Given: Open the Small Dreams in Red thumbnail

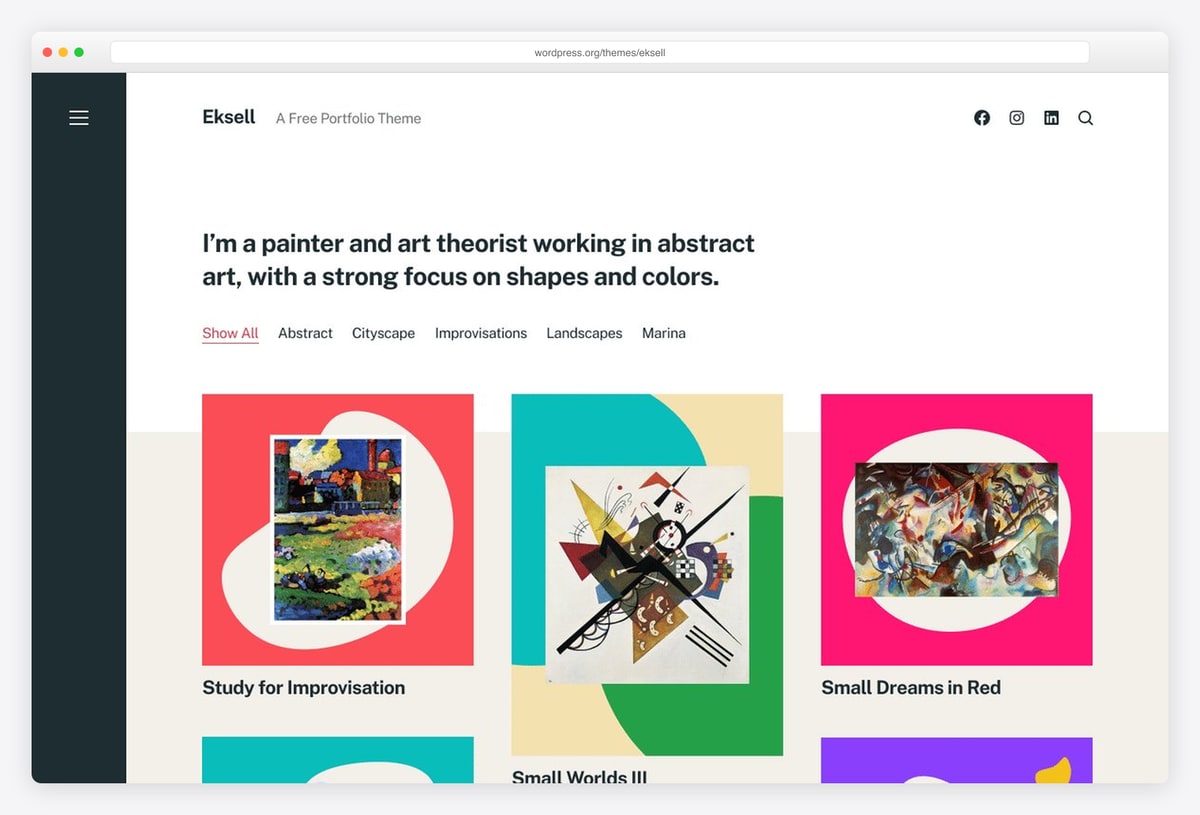Looking at the screenshot, I should tap(957, 530).
